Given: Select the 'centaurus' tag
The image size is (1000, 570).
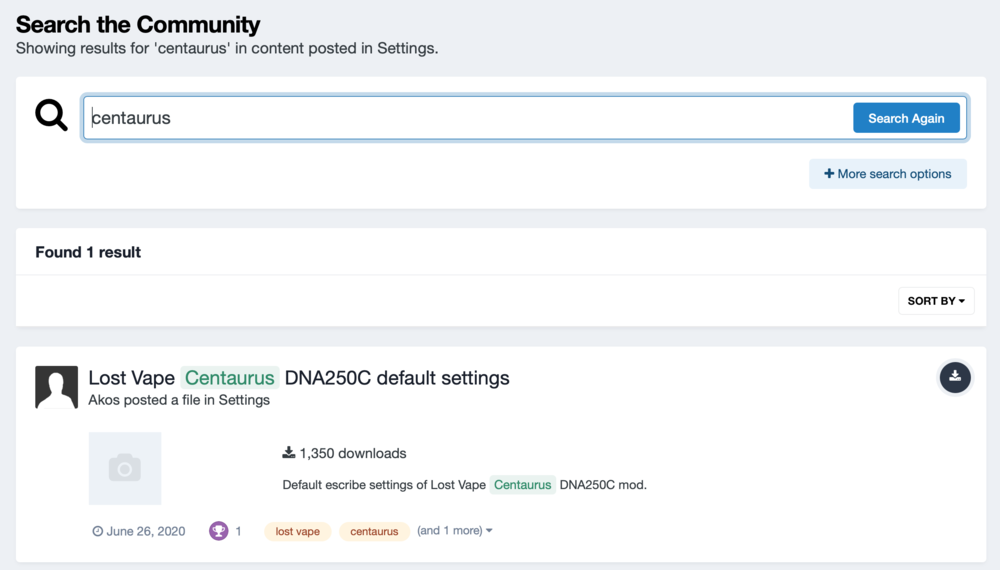Looking at the screenshot, I should [374, 531].
